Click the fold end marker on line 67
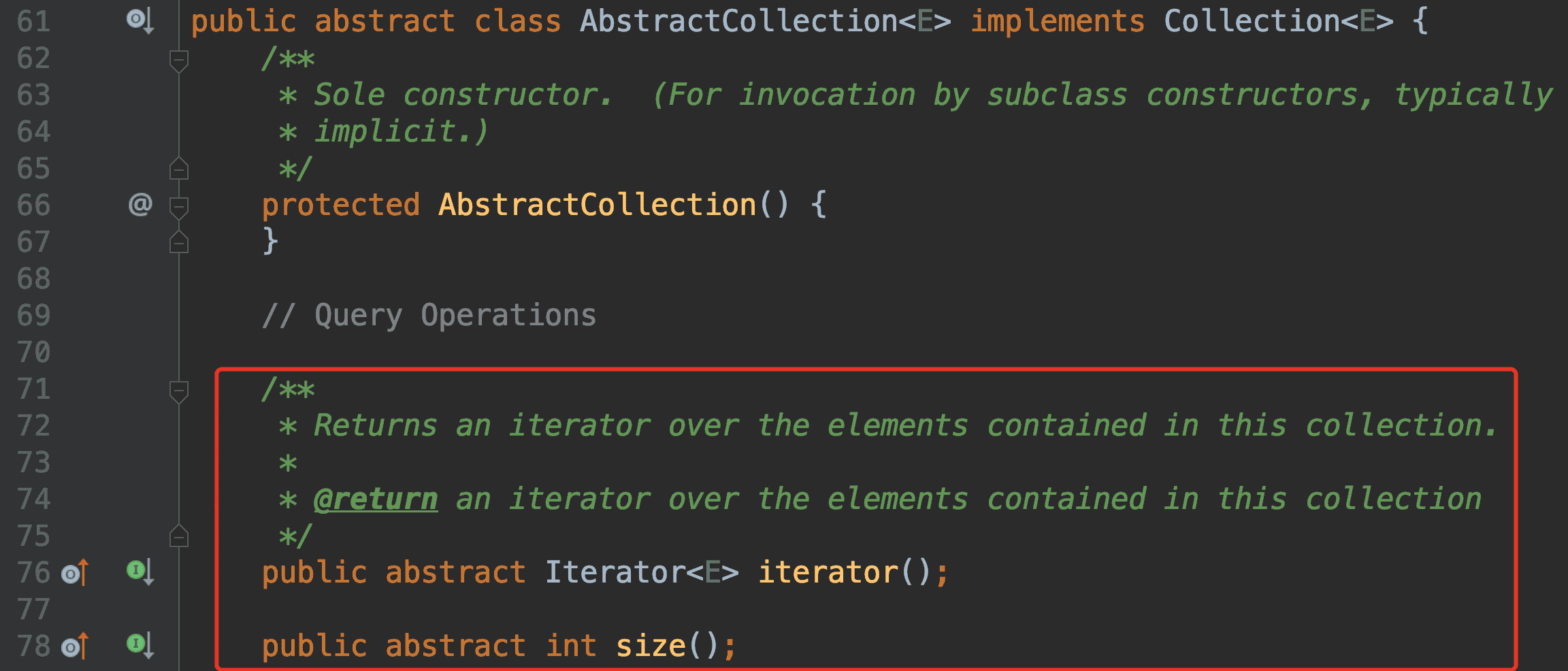 click(179, 242)
